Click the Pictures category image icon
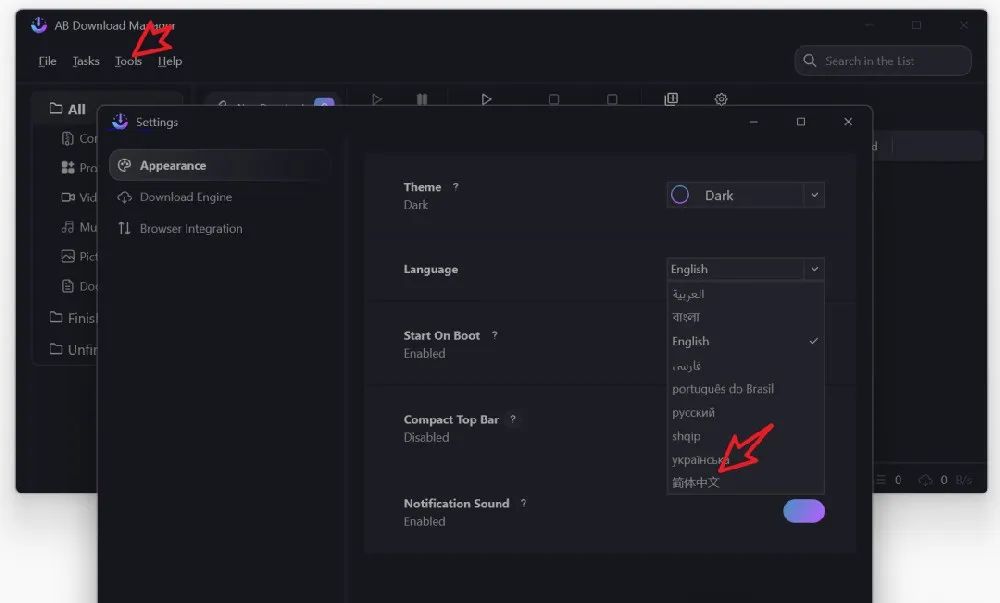This screenshot has width=1000, height=603. [x=68, y=256]
